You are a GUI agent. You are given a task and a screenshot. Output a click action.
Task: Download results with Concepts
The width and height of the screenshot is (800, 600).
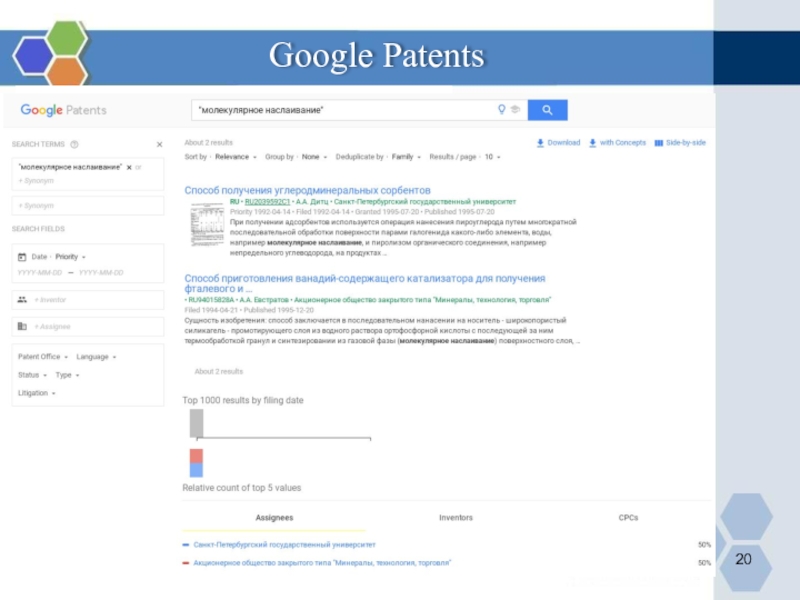click(617, 143)
